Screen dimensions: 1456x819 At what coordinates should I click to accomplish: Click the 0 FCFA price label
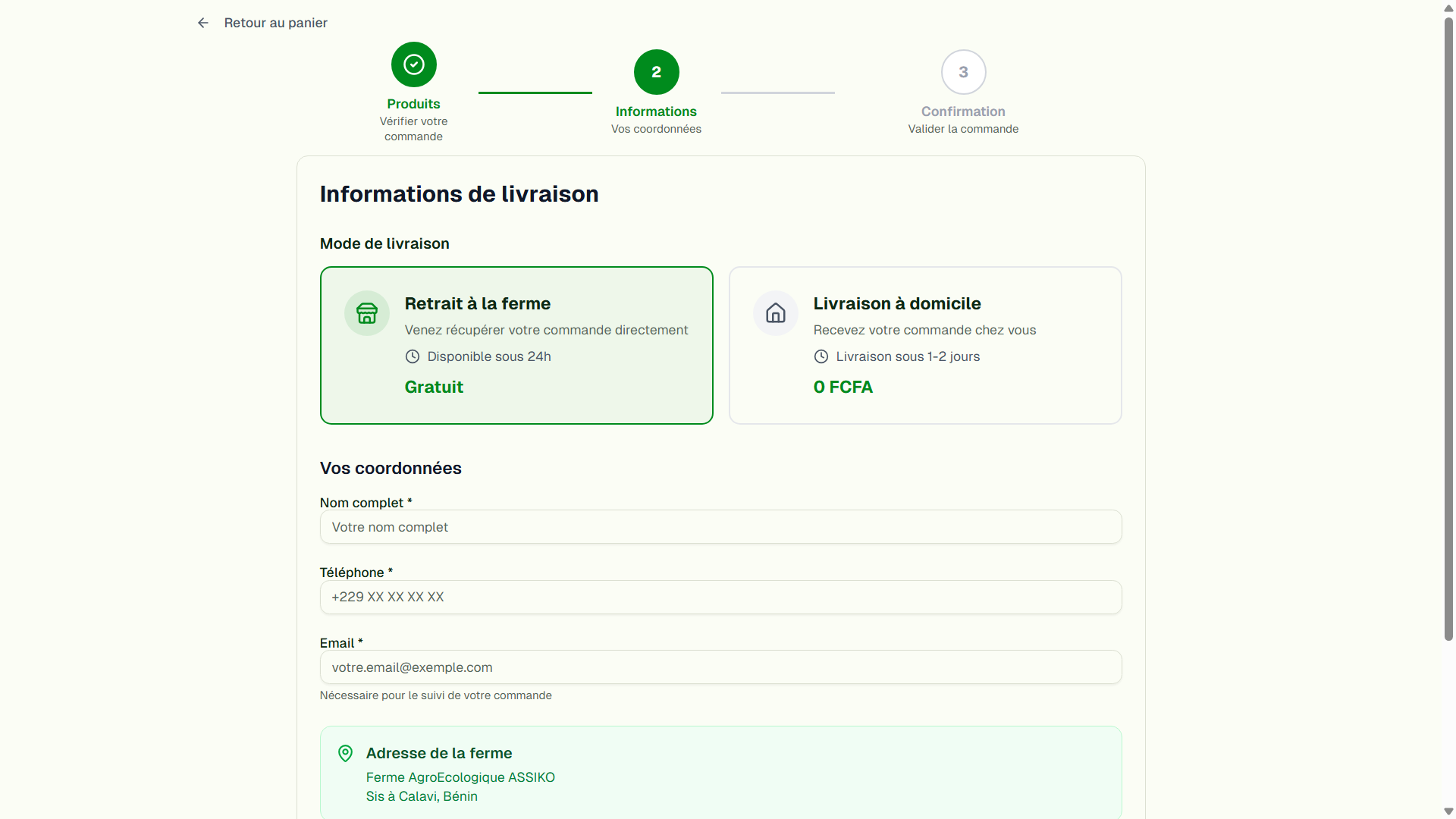(843, 387)
